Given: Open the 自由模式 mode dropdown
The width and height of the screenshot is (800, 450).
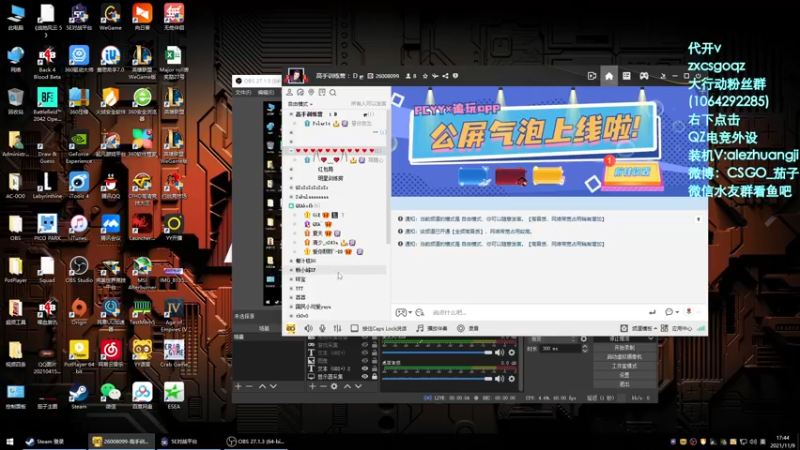Looking at the screenshot, I should [x=301, y=104].
